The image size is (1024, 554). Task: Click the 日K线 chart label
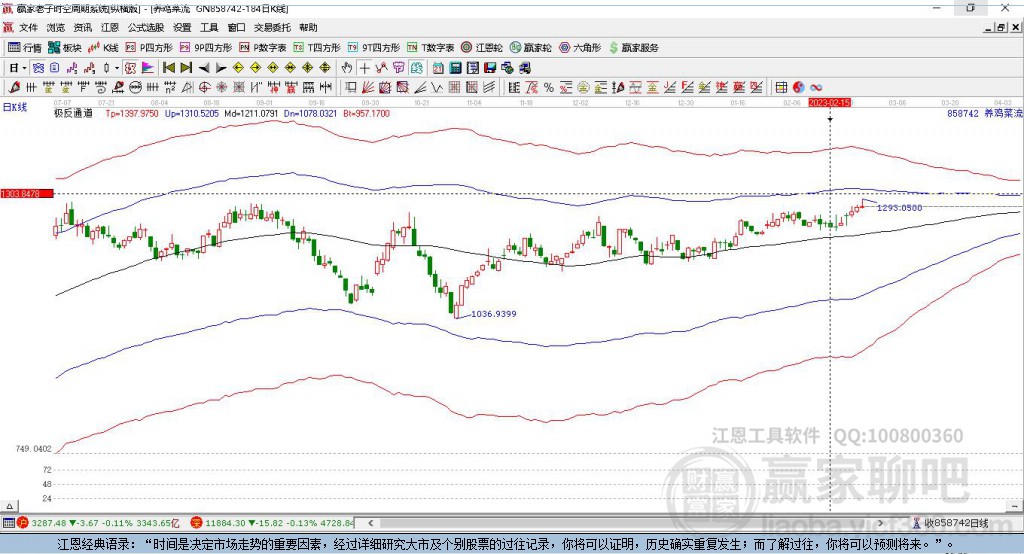pos(15,107)
